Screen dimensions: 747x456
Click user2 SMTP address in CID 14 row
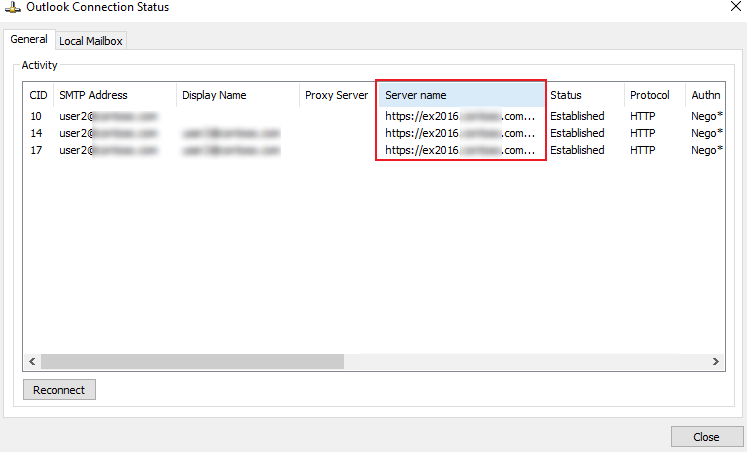click(108, 133)
